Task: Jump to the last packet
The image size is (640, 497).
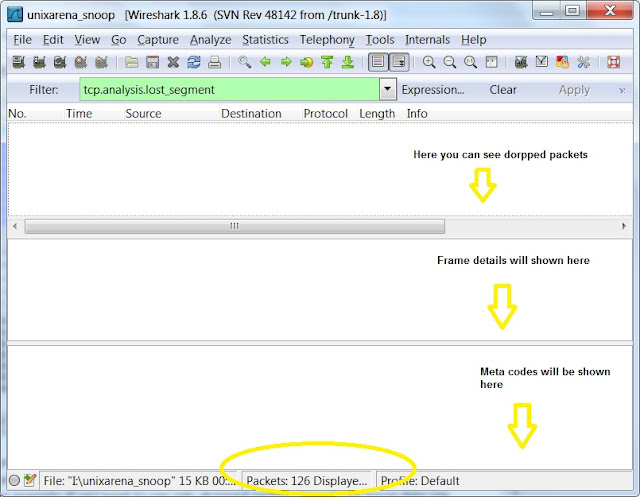Action: click(348, 62)
